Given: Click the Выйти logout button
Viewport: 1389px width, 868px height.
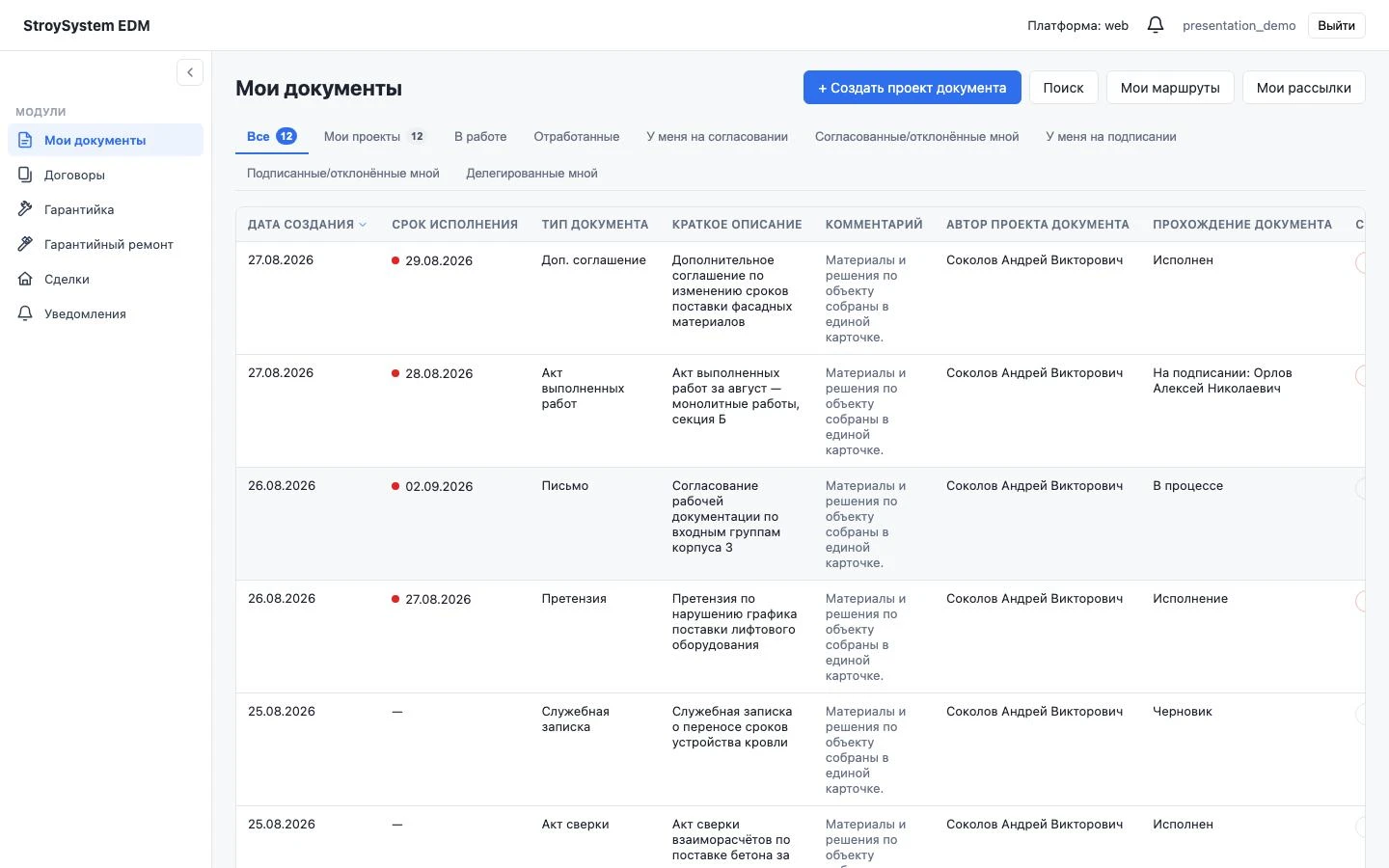Looking at the screenshot, I should (1336, 25).
